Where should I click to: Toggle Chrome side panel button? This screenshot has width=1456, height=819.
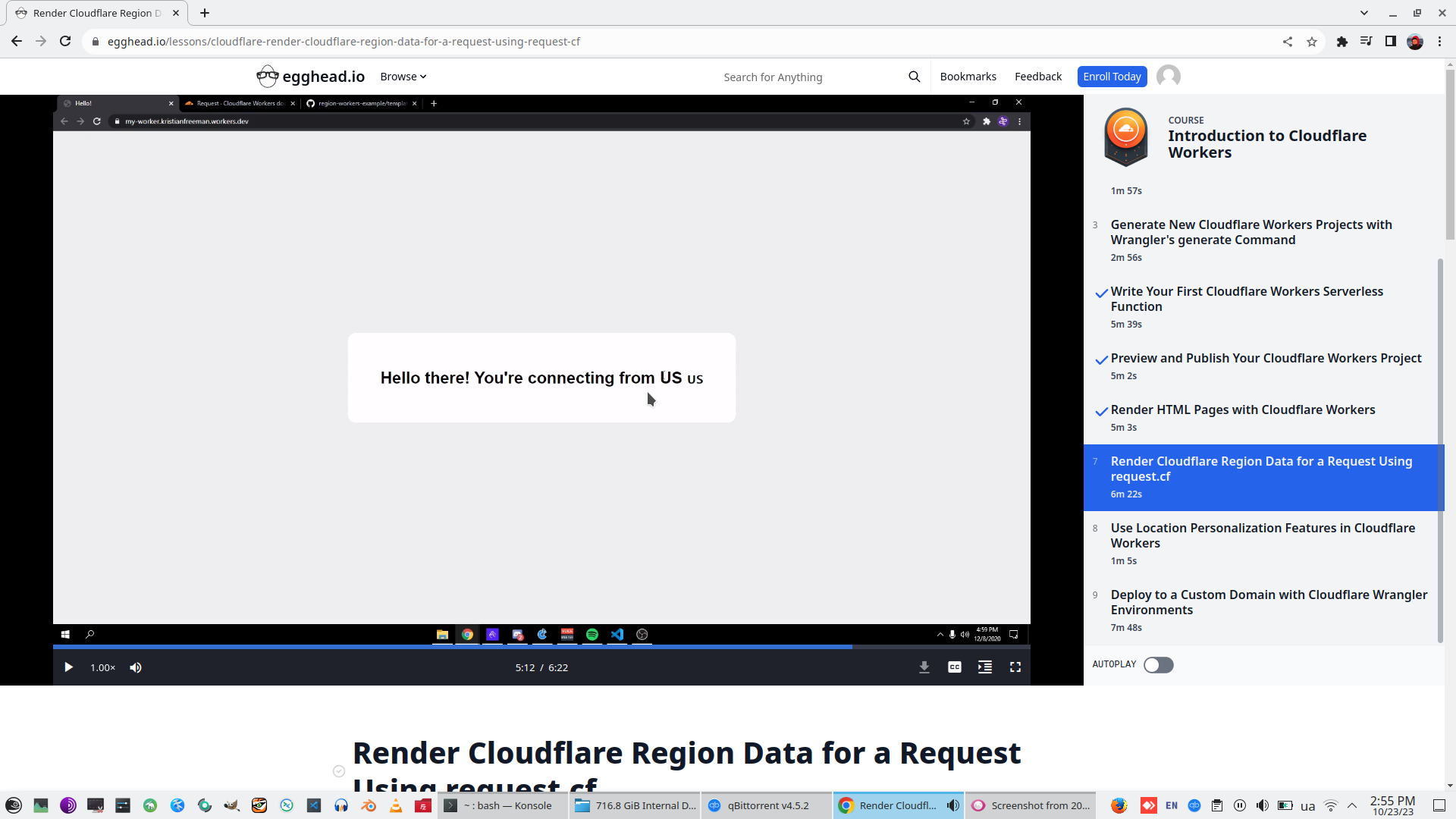point(1390,42)
